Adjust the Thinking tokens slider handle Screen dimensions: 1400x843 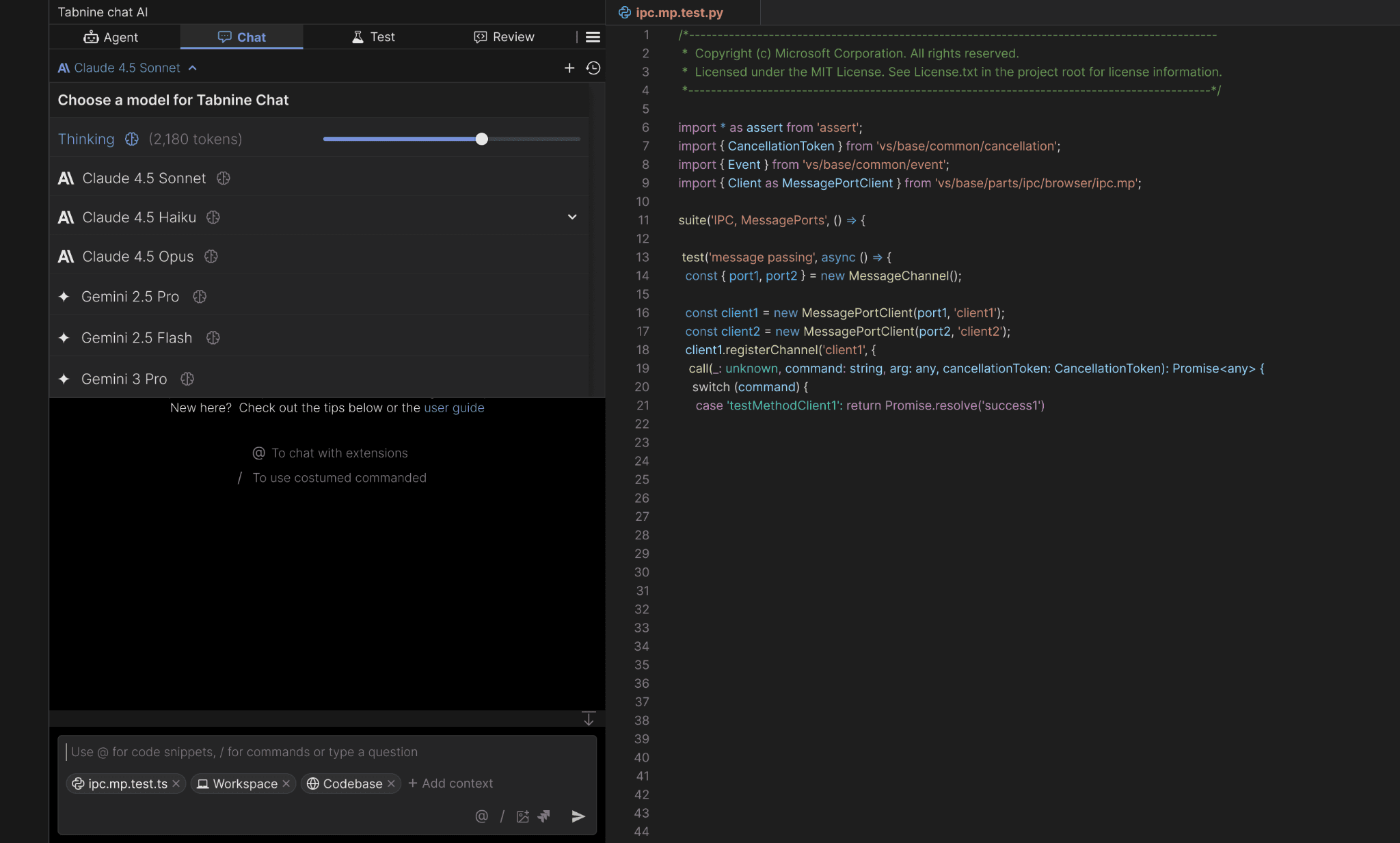tap(482, 139)
